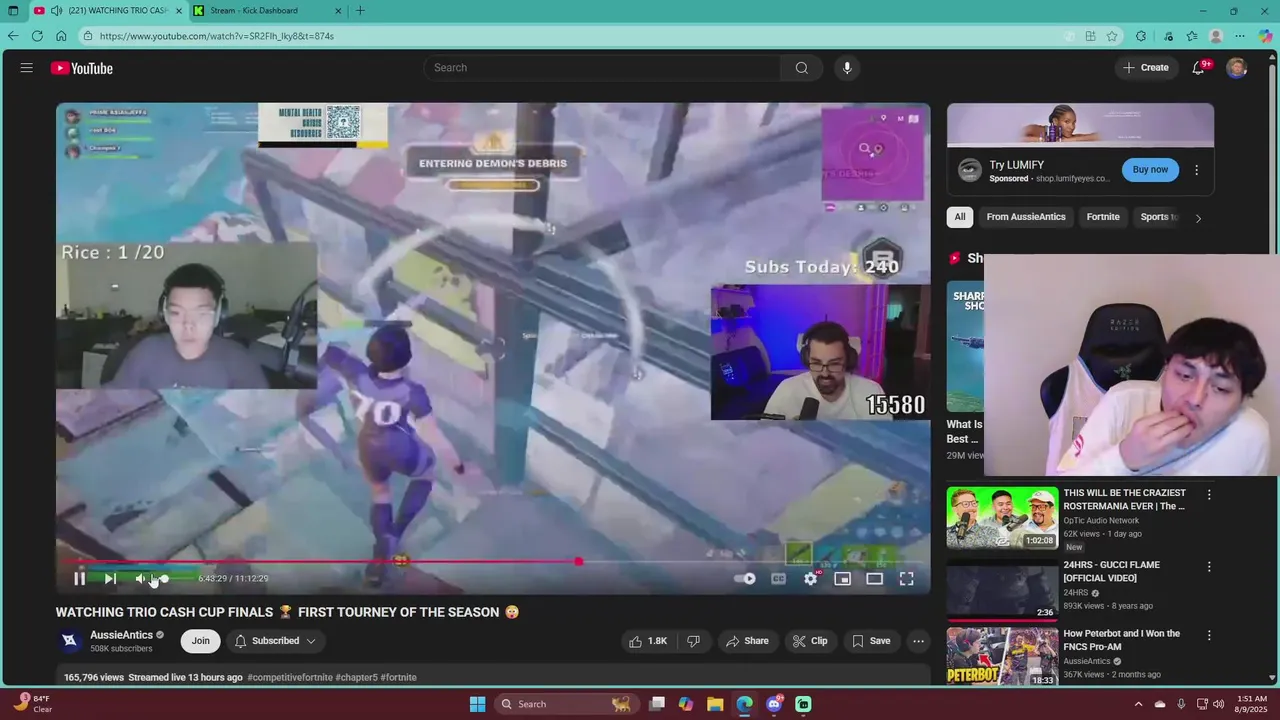Reload the page
1280x720 pixels.
tap(37, 36)
